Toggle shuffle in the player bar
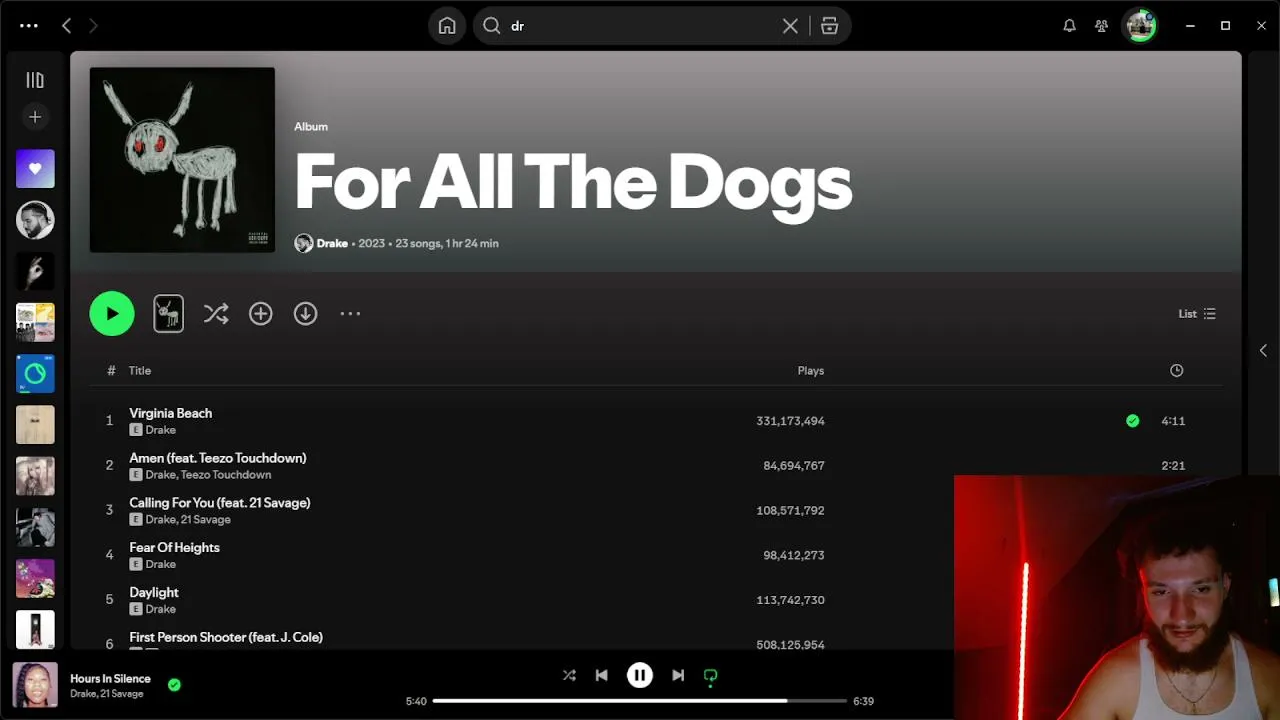1280x720 pixels. 569,675
